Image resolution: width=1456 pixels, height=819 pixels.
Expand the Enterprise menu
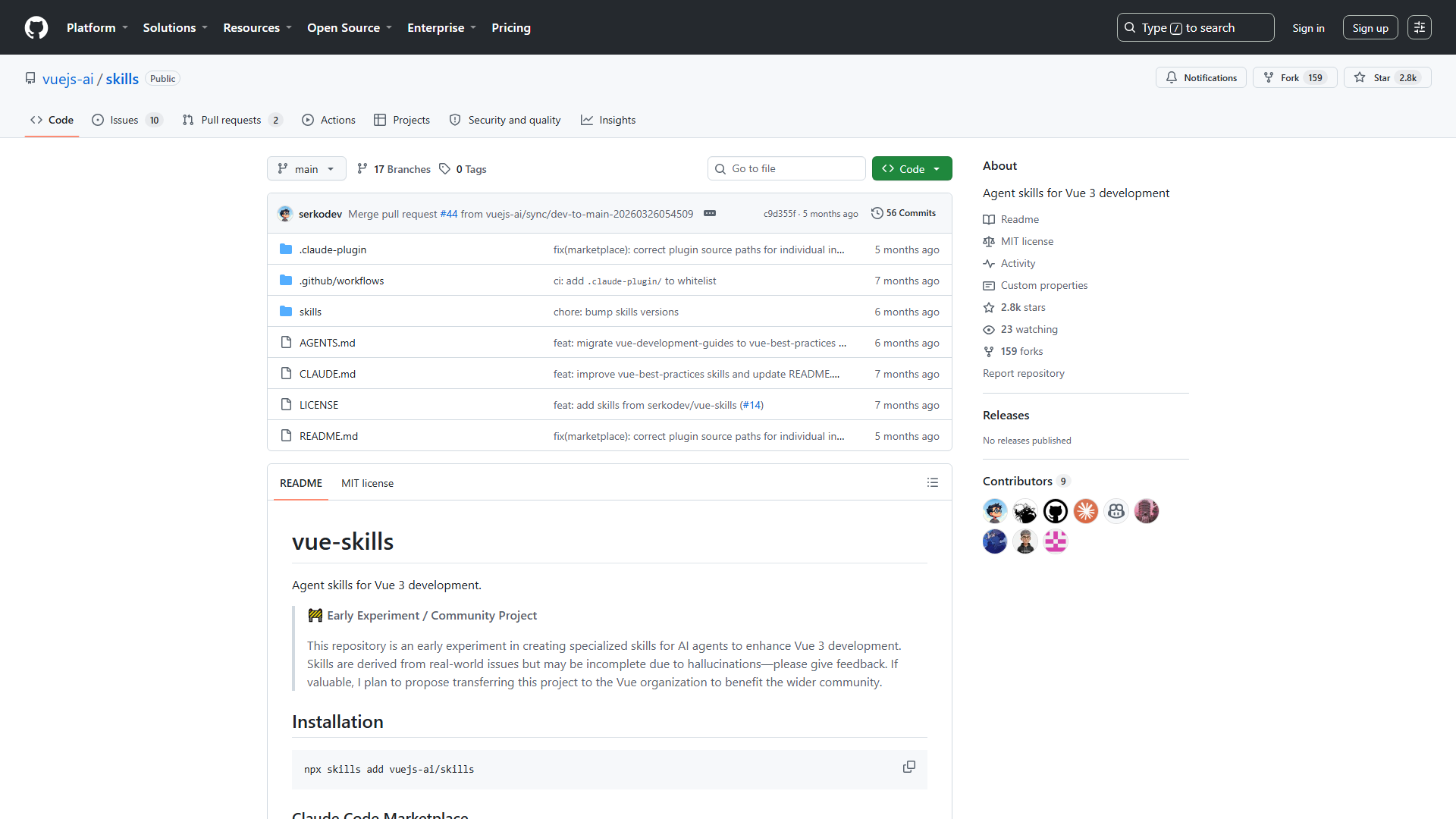441,27
